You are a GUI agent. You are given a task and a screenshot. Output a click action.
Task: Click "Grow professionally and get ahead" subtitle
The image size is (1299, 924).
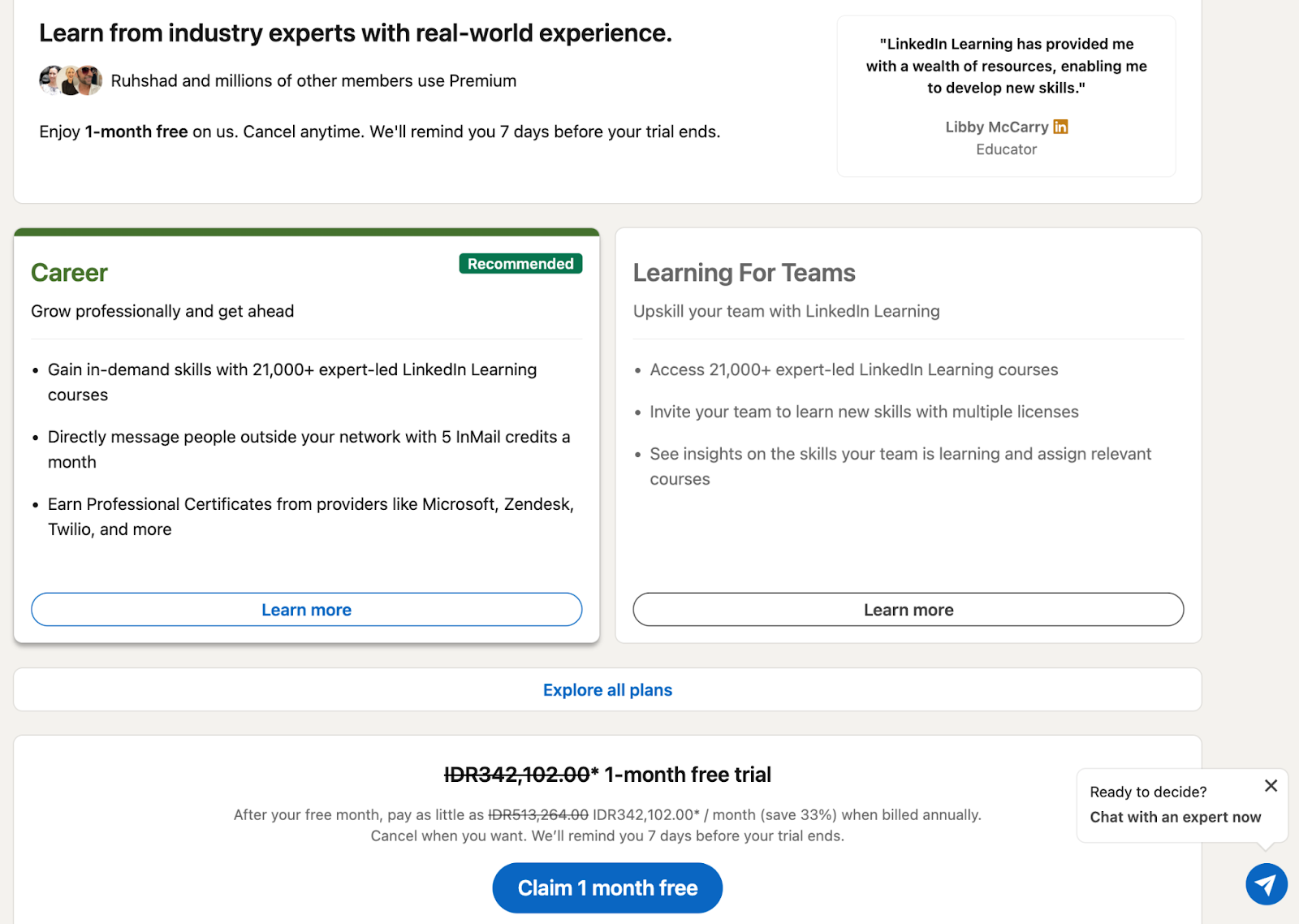point(162,311)
